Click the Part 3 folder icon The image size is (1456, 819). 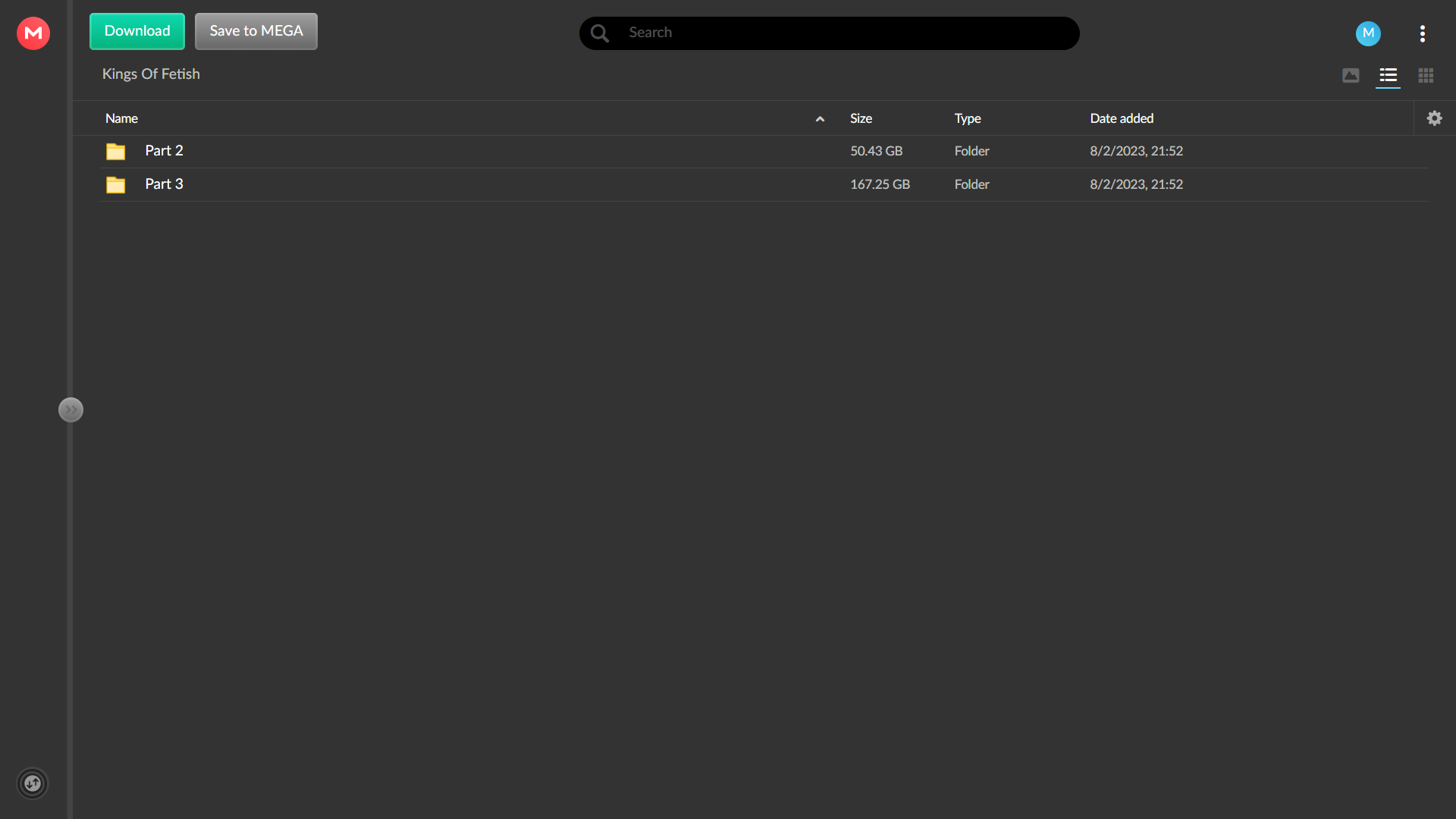pyautogui.click(x=116, y=185)
